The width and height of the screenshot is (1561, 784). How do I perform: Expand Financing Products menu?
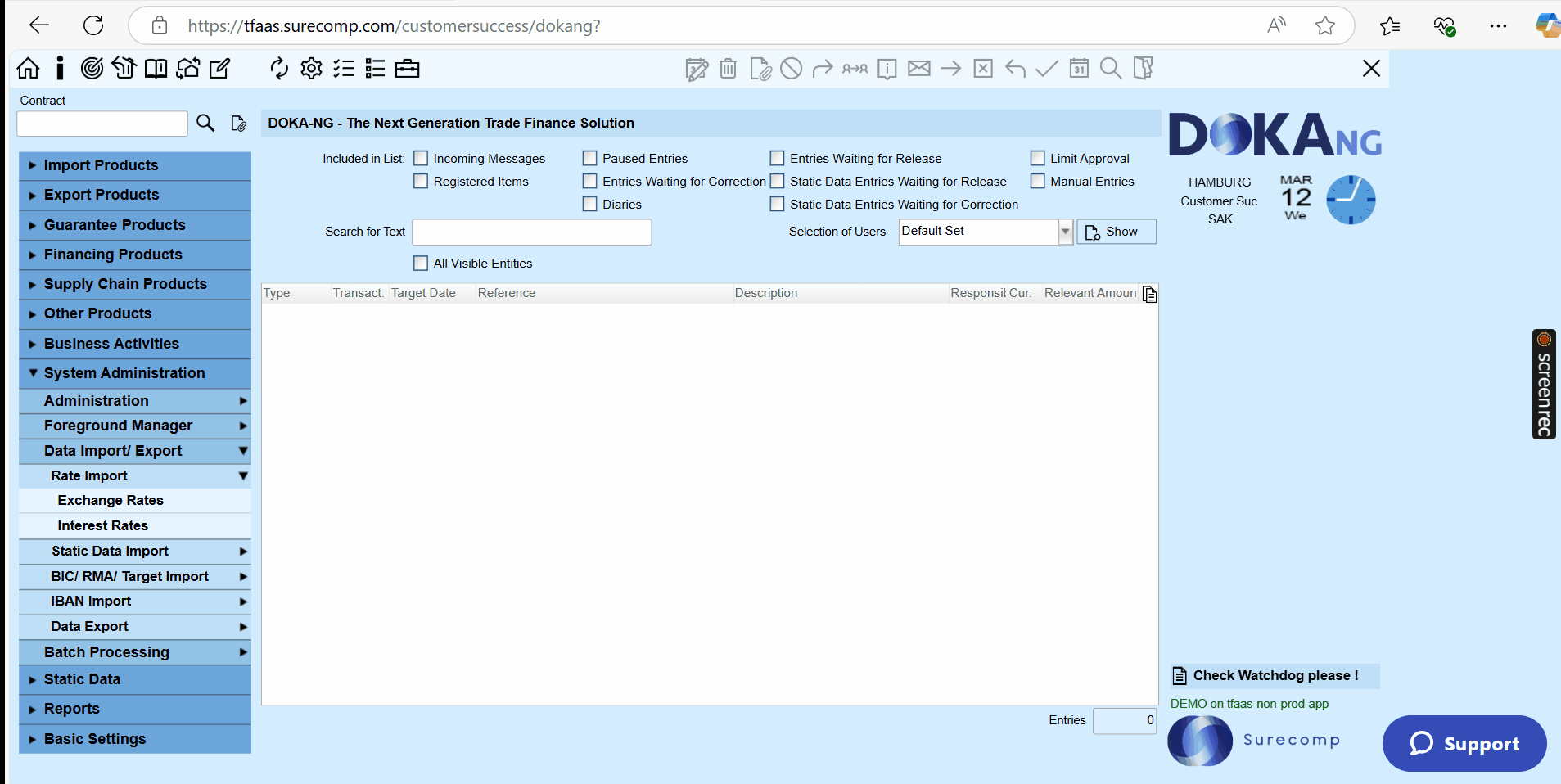(135, 255)
